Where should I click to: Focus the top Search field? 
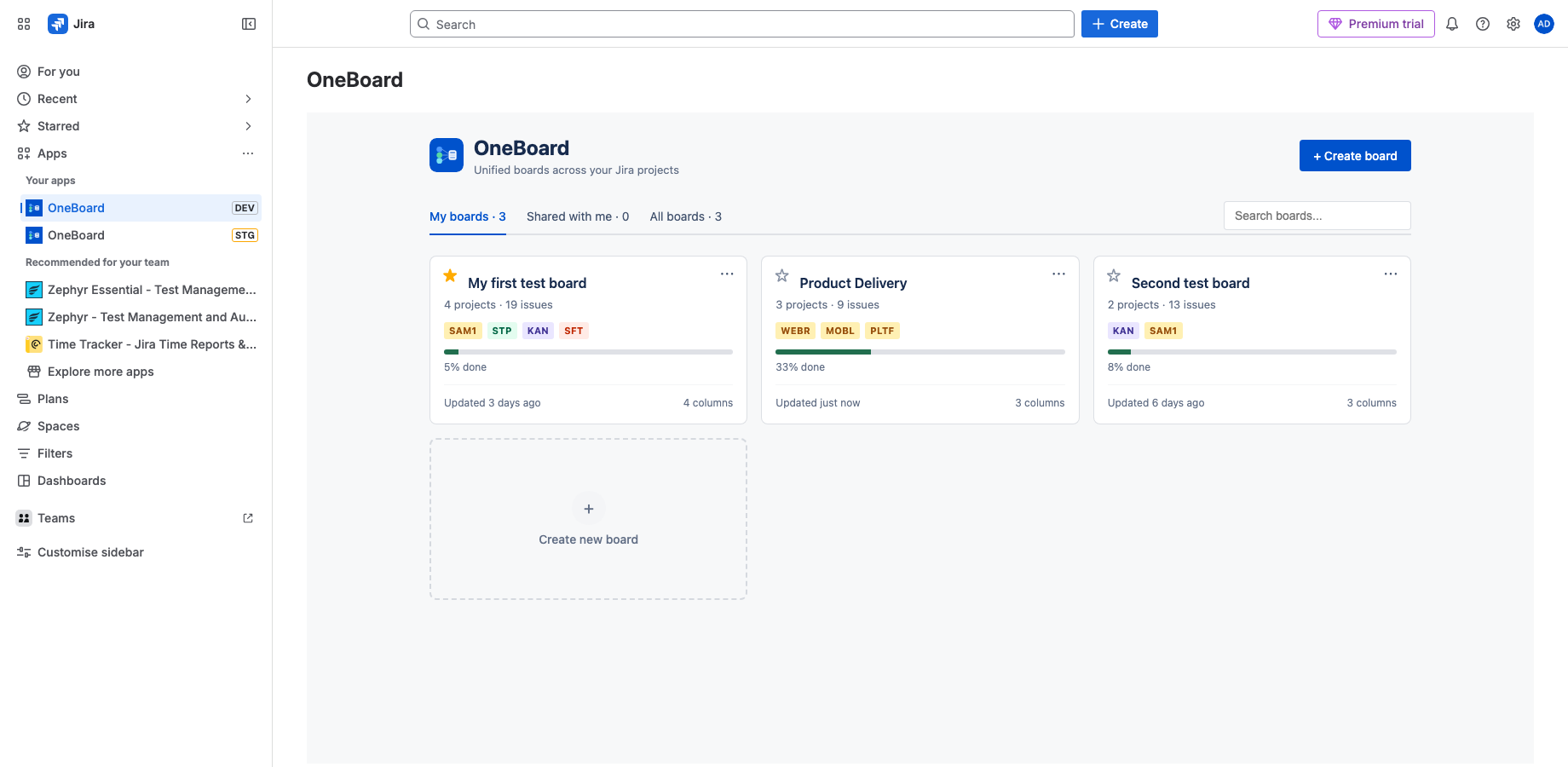click(x=741, y=24)
